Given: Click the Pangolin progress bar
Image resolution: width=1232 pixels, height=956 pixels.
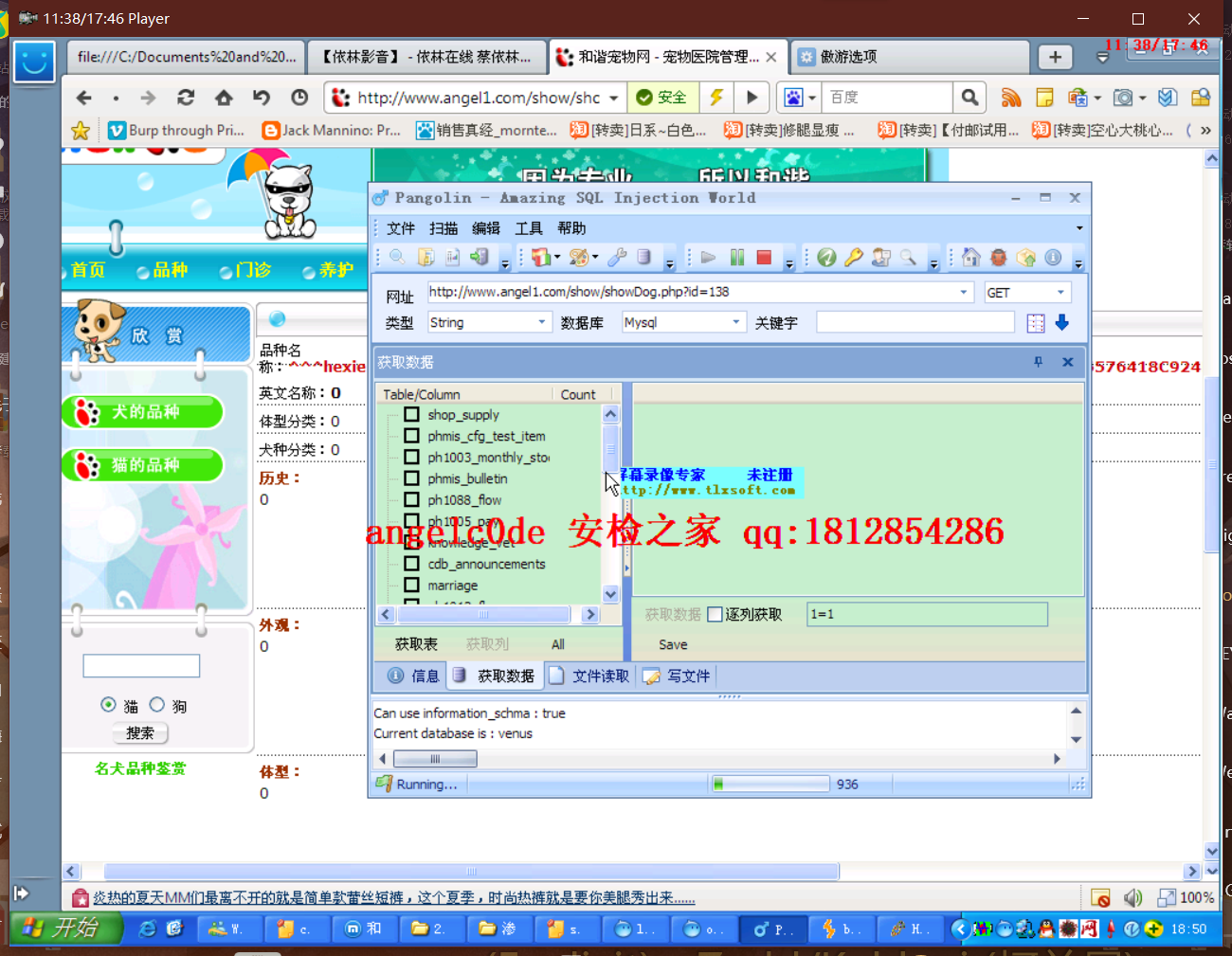Looking at the screenshot, I should (x=769, y=784).
